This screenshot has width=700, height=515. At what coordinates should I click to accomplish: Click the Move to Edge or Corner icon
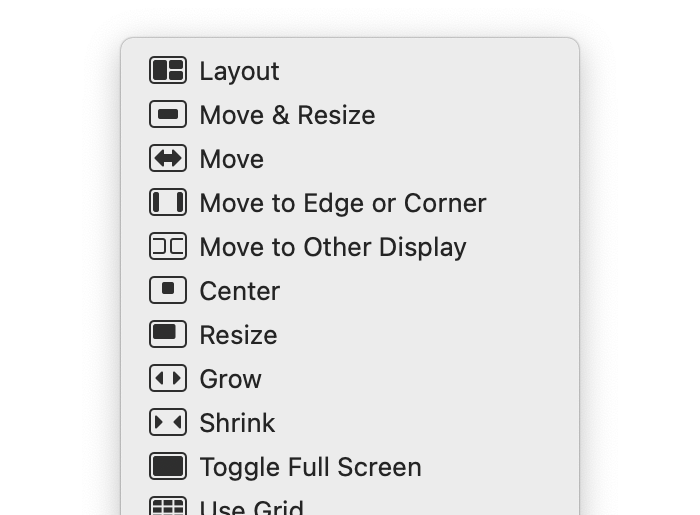(x=168, y=203)
